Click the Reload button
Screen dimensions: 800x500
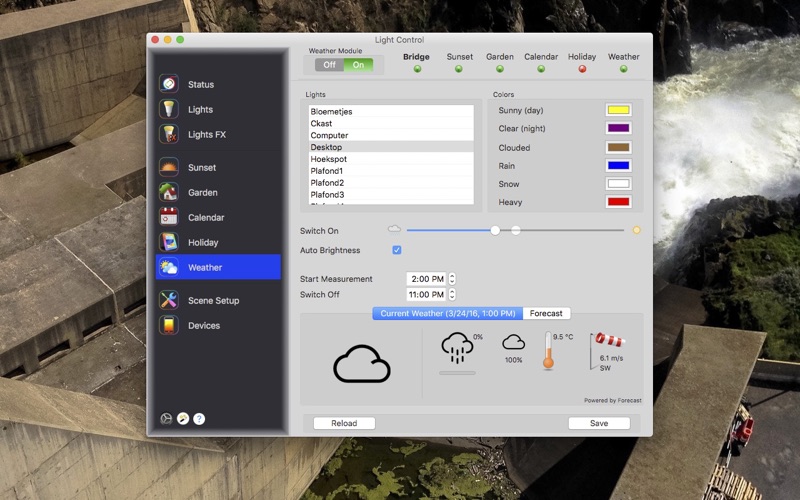tap(344, 423)
